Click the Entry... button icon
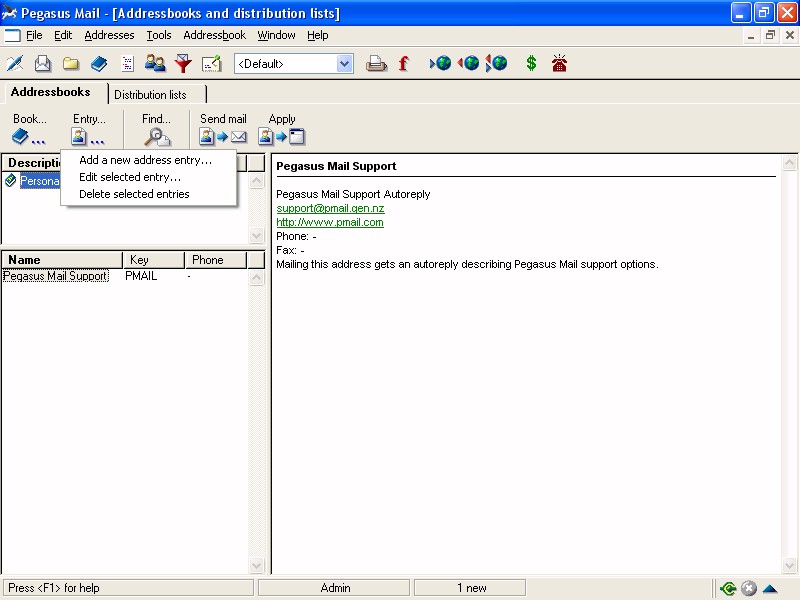Image resolution: width=800 pixels, height=600 pixels. pyautogui.click(x=88, y=137)
